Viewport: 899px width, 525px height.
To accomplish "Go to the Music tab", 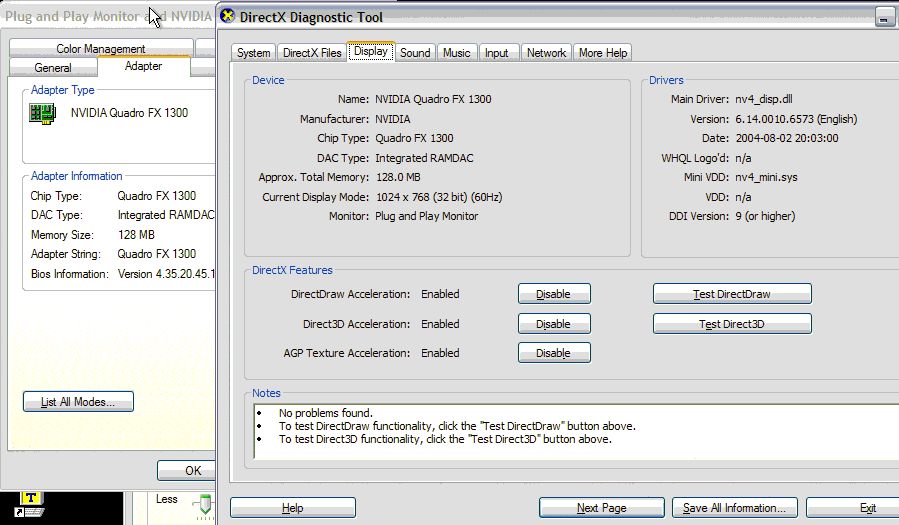I will (x=456, y=53).
